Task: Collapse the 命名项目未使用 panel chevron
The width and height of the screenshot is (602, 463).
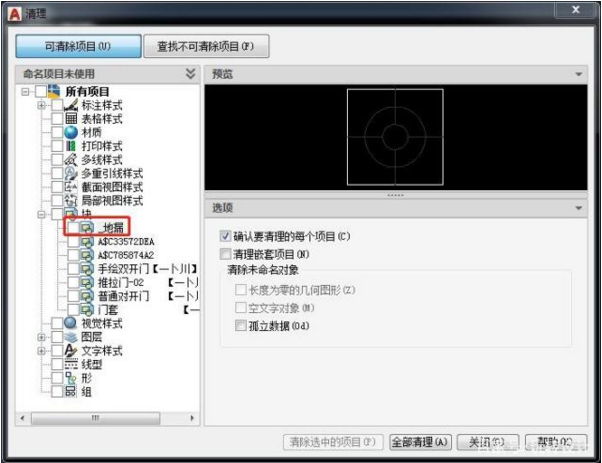Action: 190,74
